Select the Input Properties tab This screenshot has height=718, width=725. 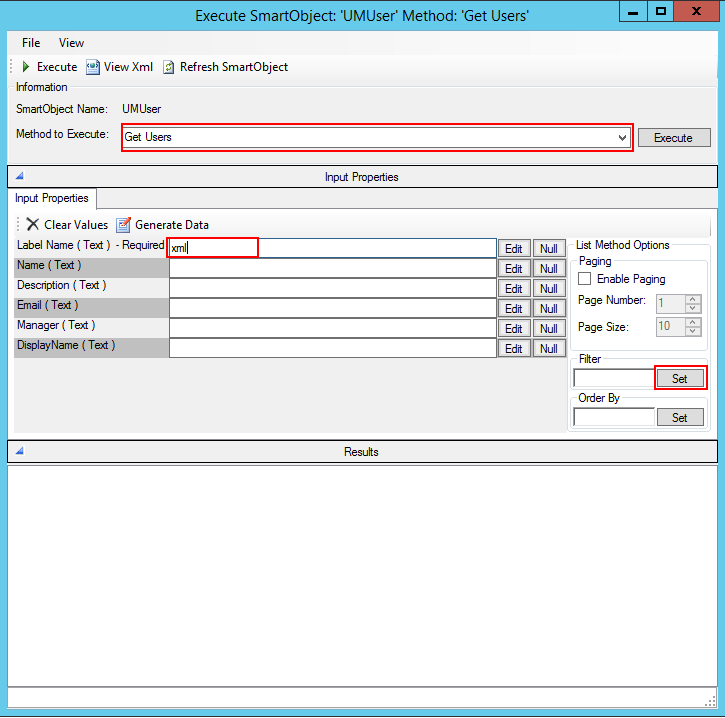tap(52, 198)
